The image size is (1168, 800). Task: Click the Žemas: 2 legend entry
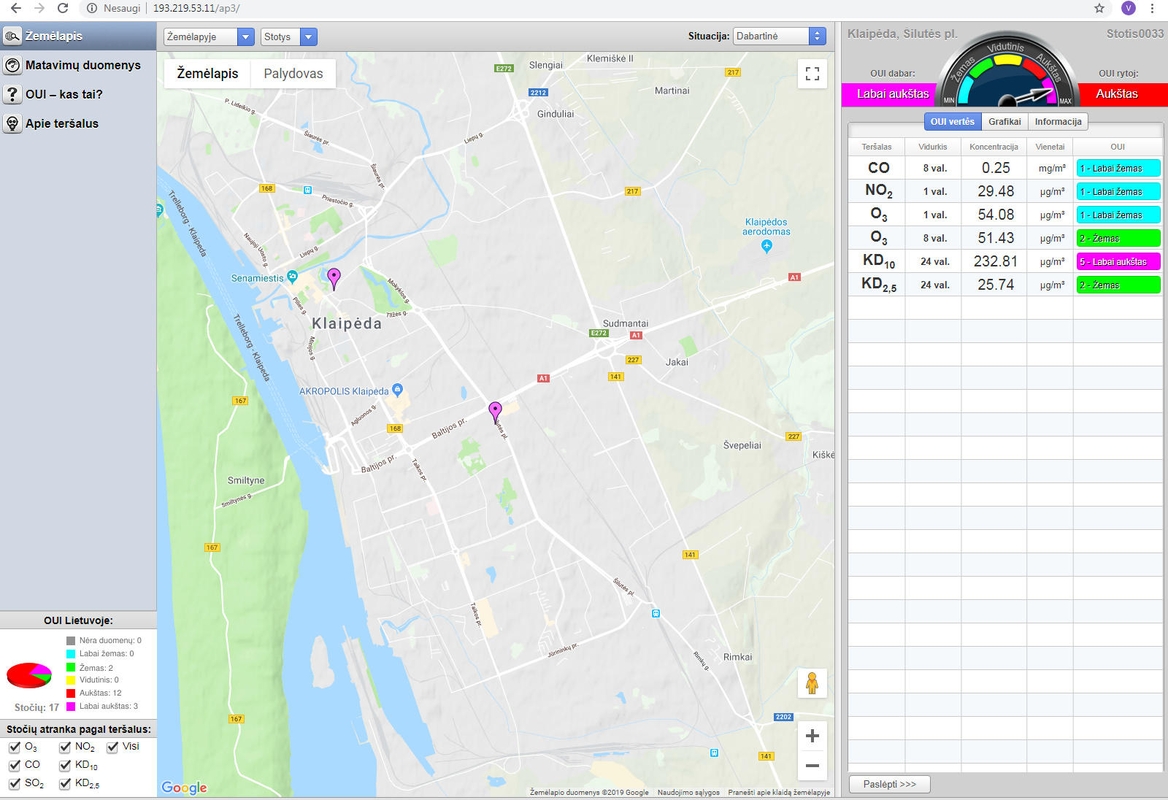(x=90, y=667)
